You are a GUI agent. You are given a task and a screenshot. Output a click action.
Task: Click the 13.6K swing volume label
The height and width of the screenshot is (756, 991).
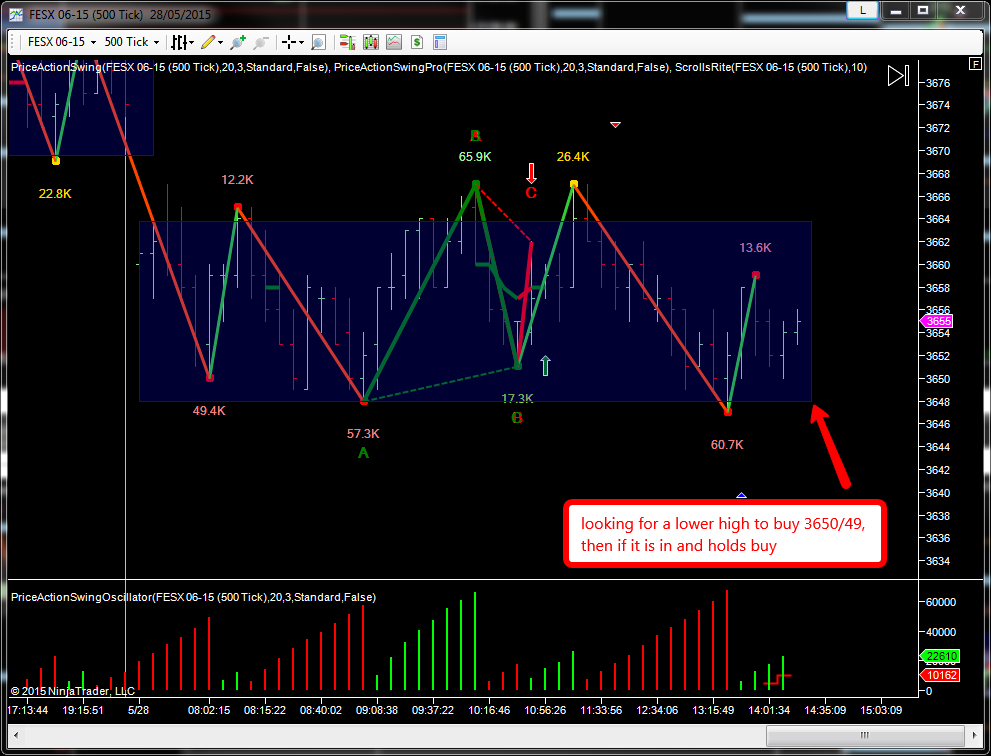point(755,248)
